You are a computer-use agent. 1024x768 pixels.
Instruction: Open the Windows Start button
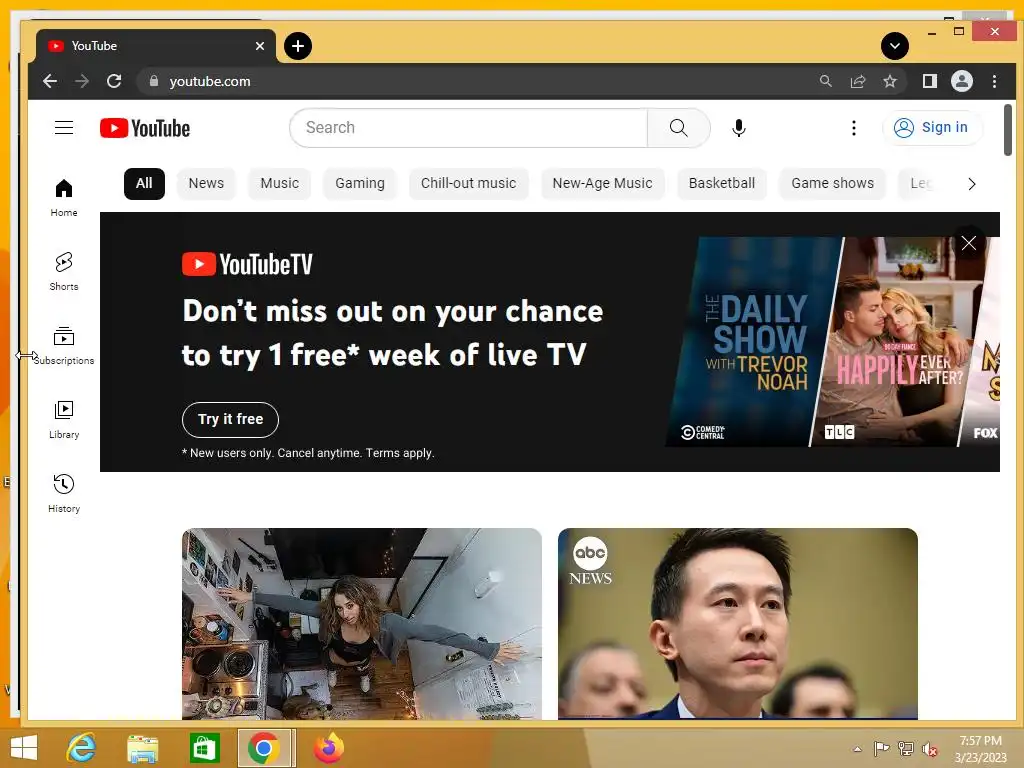24,748
